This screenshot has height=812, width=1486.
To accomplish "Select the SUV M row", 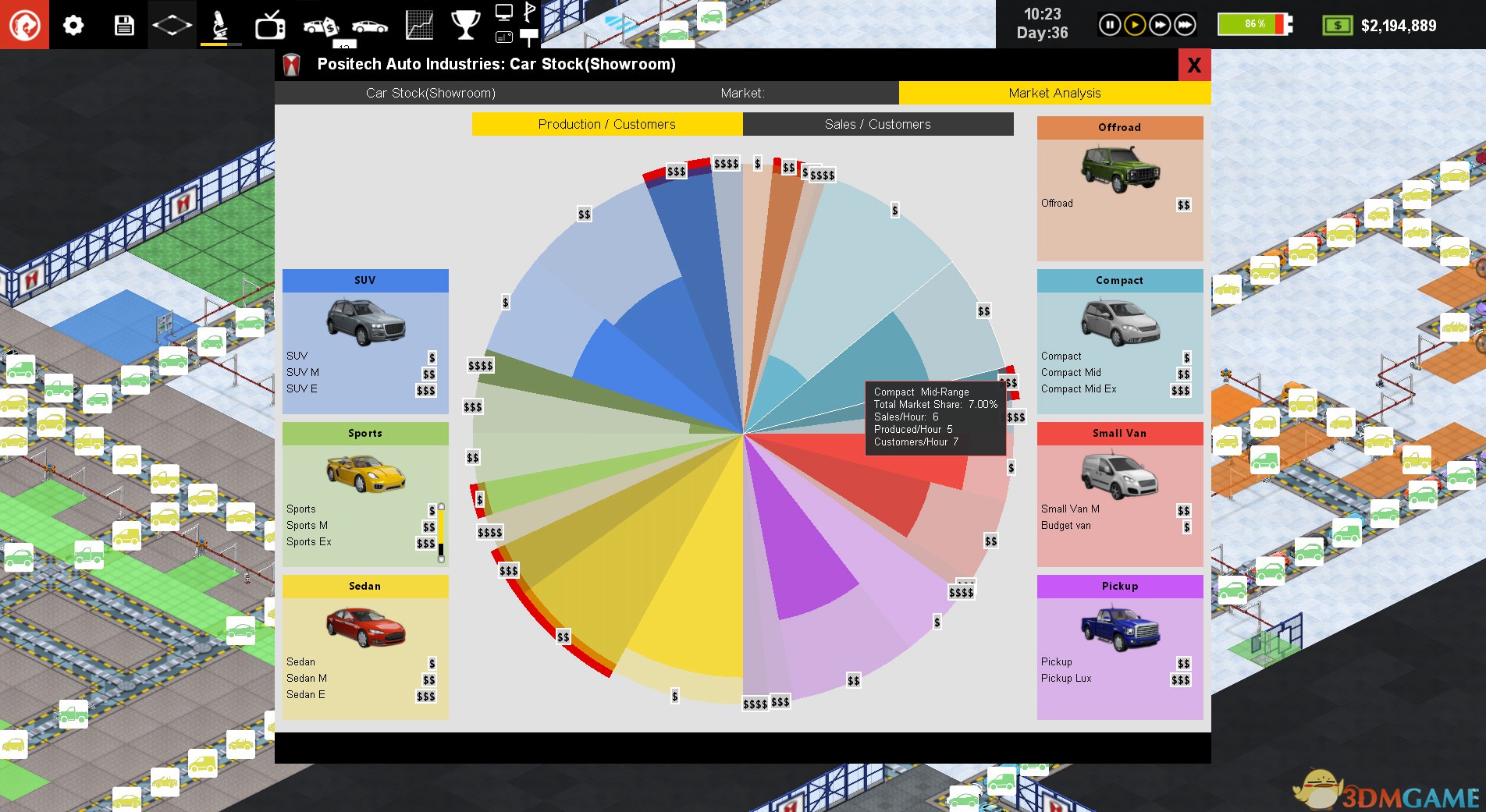I will click(361, 373).
